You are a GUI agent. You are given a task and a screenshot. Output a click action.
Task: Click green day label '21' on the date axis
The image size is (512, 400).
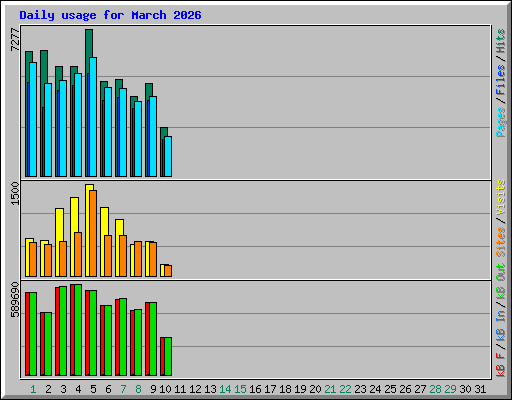[330, 389]
